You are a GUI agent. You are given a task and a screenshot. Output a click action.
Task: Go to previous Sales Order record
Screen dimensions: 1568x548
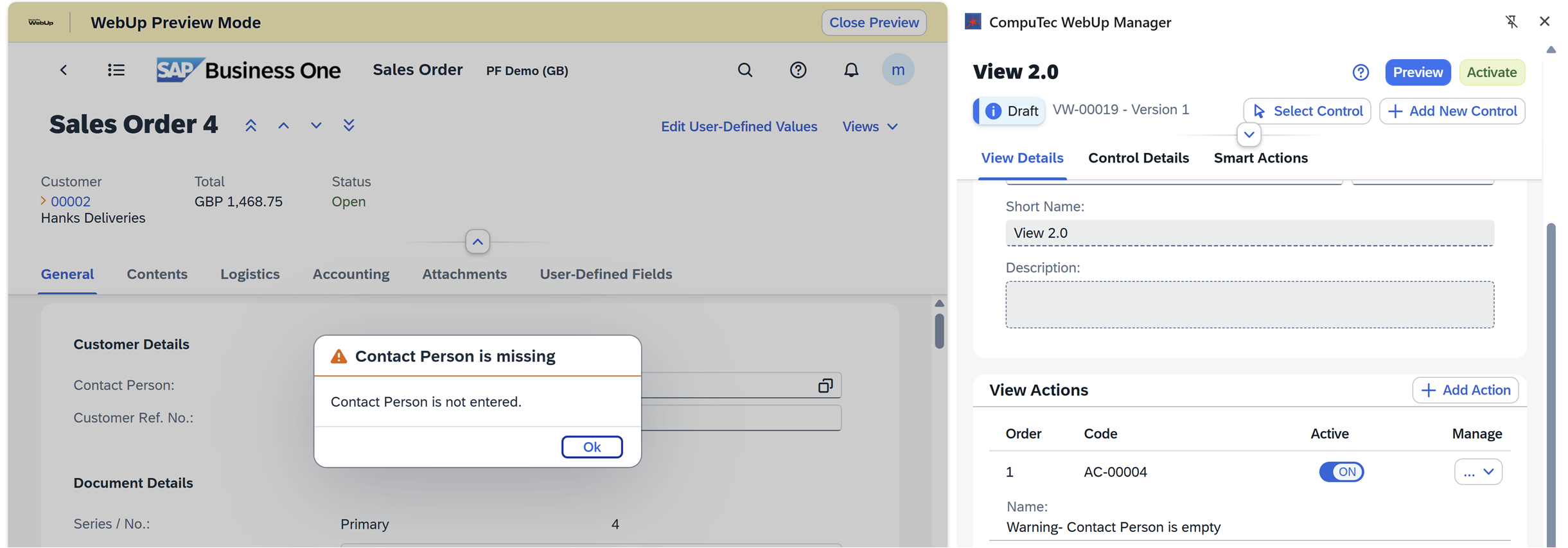pyautogui.click(x=283, y=125)
